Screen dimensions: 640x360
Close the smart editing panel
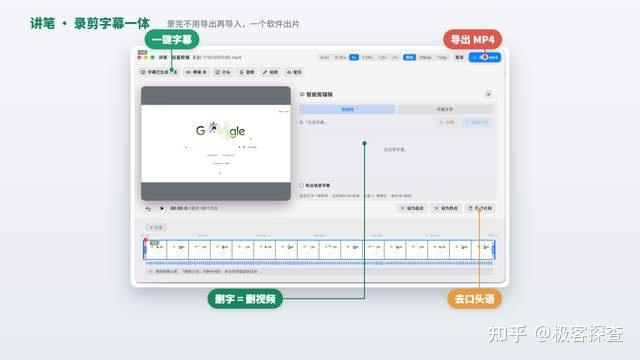coord(489,94)
